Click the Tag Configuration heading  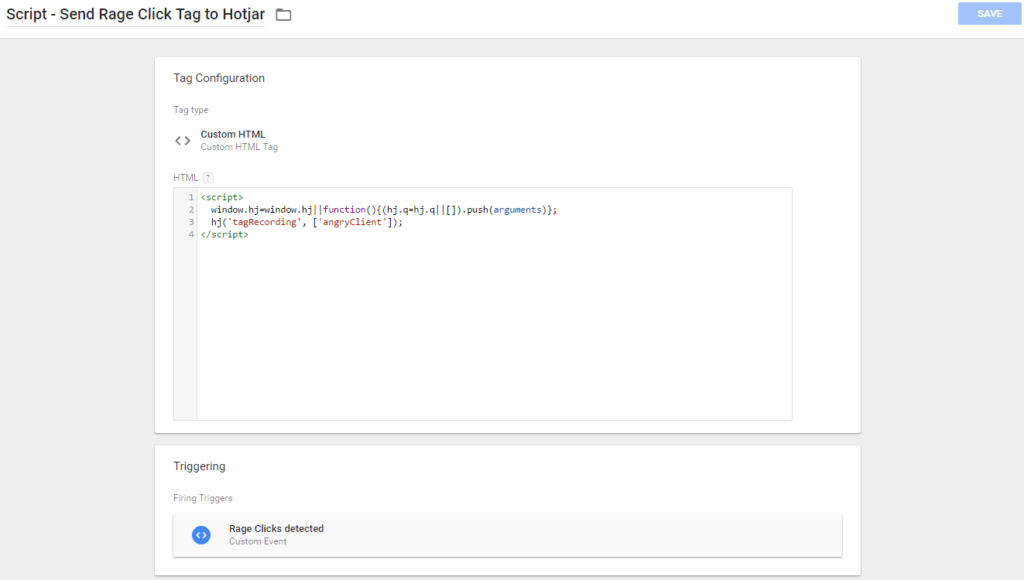(219, 78)
